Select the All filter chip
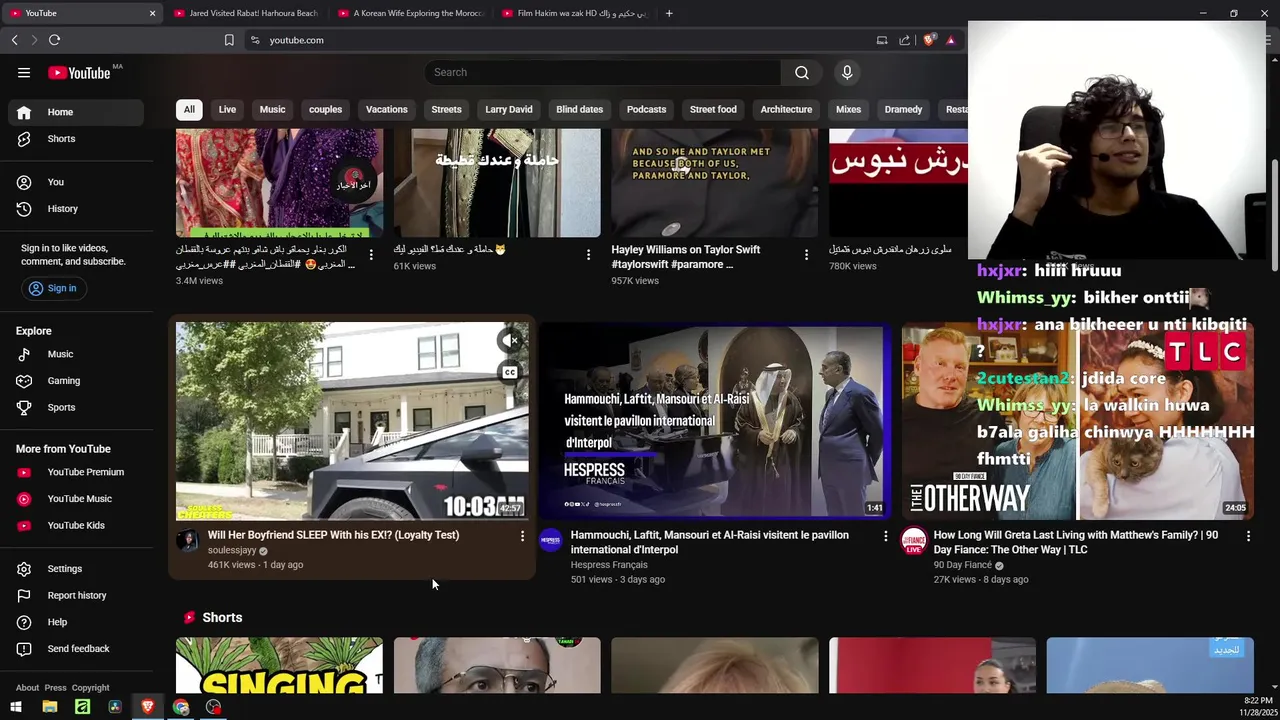The image size is (1280, 720). coord(189,109)
